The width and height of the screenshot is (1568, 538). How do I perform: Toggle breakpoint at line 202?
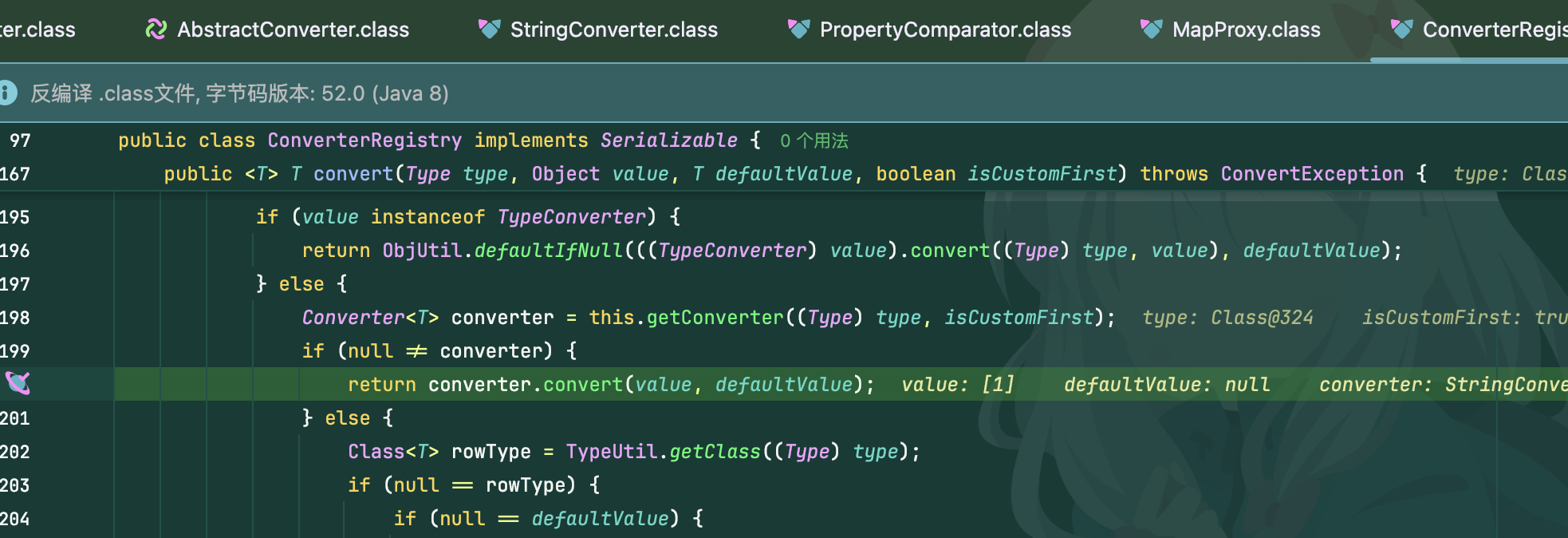pyautogui.click(x=15, y=452)
